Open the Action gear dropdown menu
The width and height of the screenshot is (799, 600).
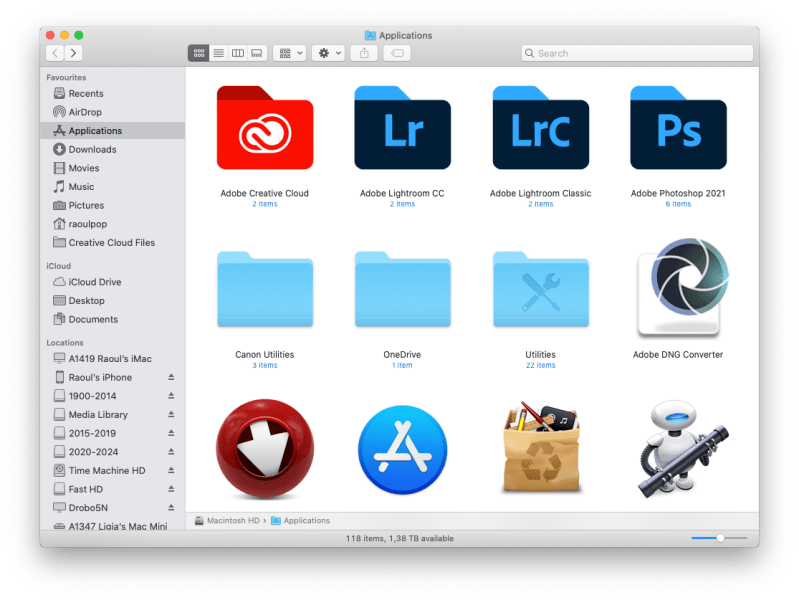(328, 53)
